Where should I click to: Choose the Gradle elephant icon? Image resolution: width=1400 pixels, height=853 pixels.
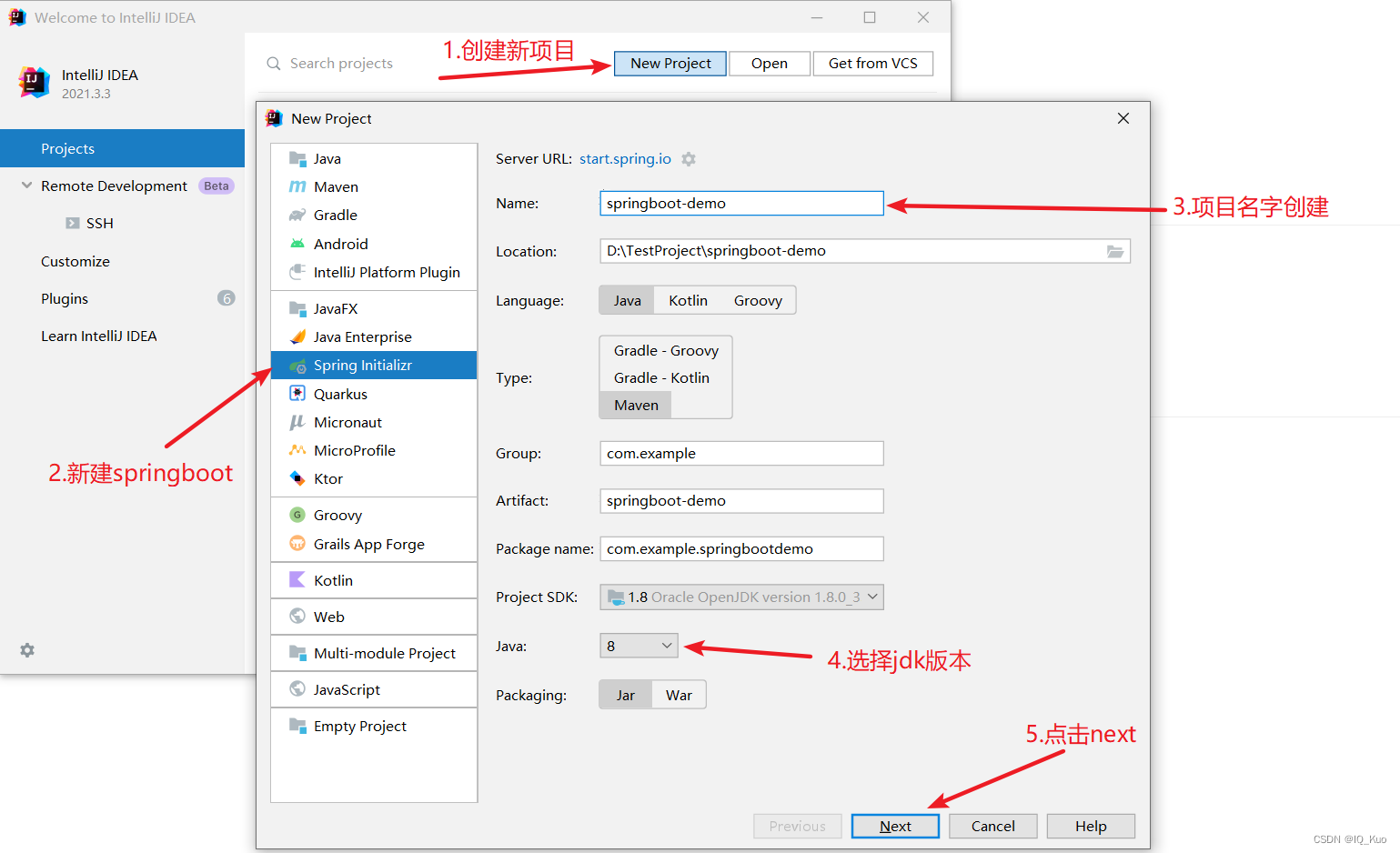297,216
